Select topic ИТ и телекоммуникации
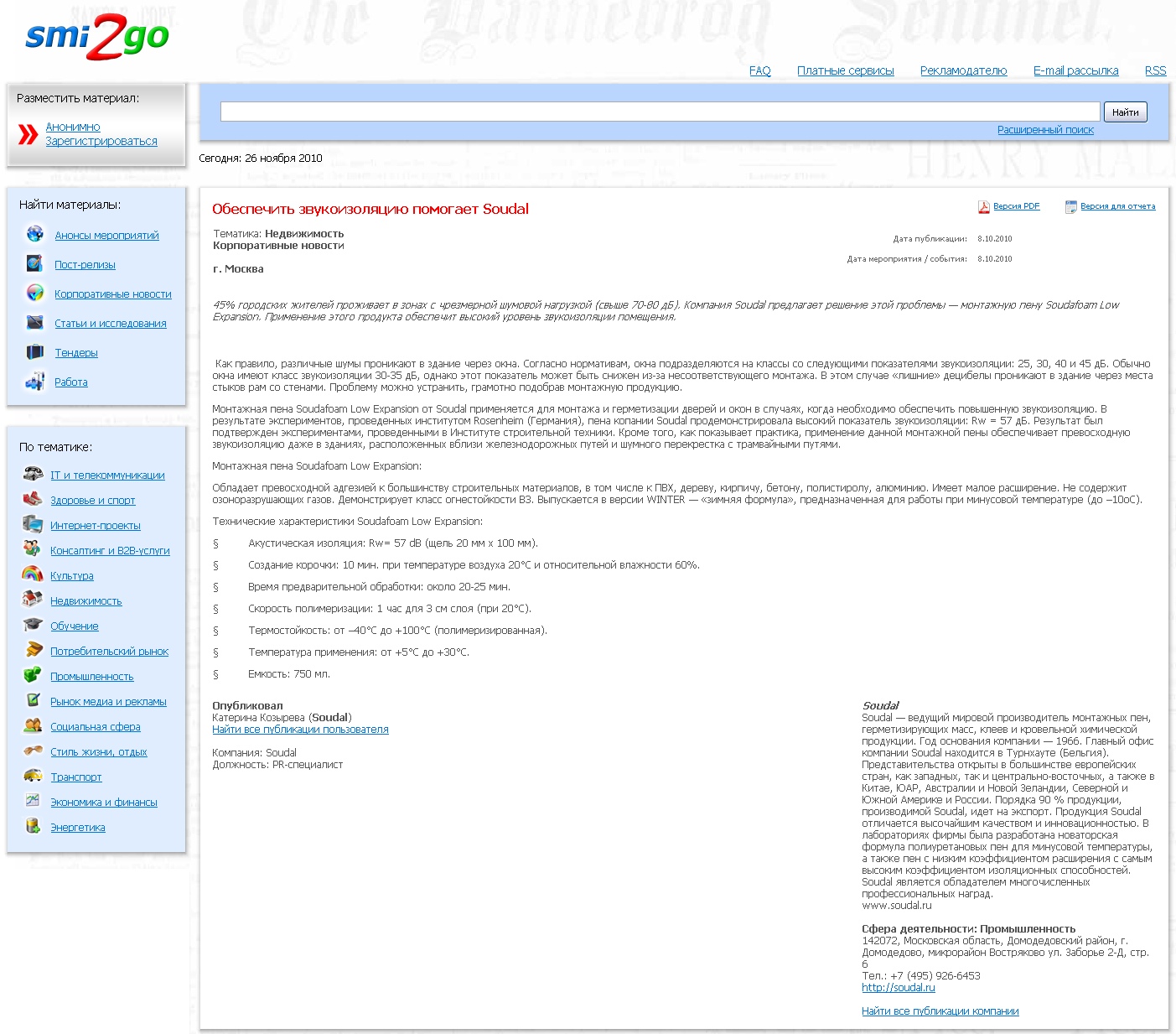The width and height of the screenshot is (1176, 1034). pos(107,475)
